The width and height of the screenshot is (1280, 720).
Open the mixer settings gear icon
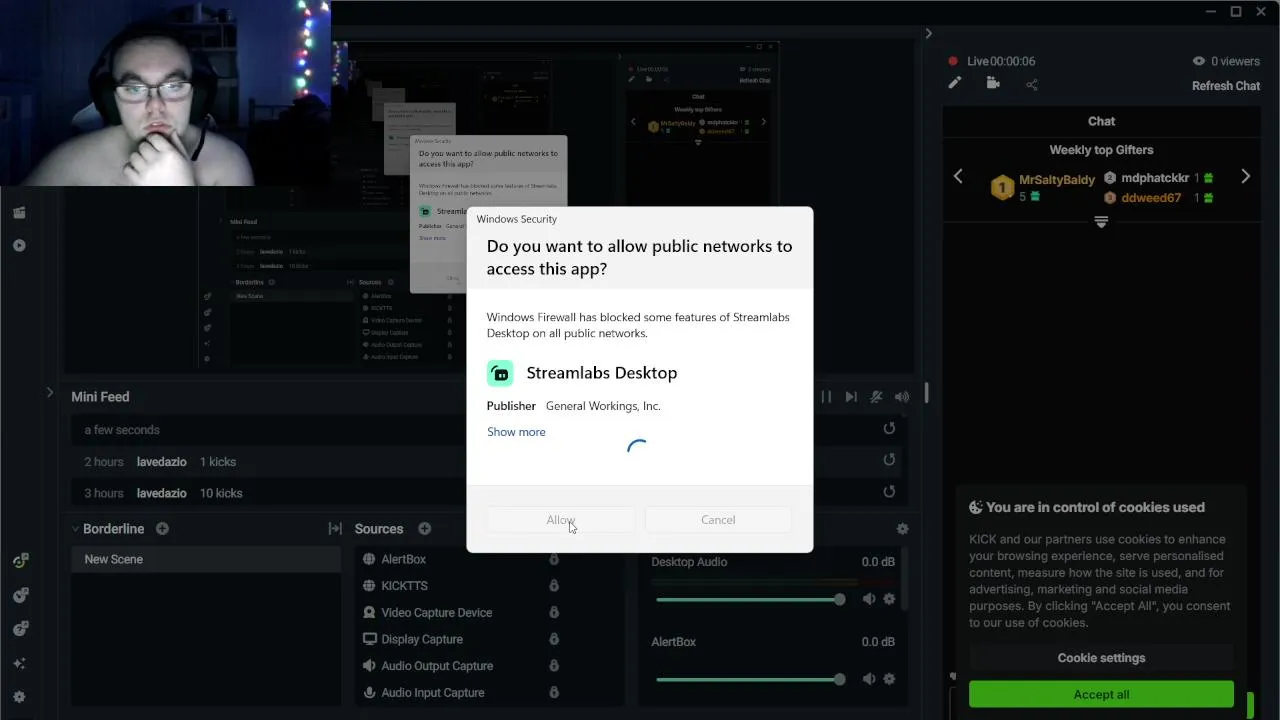[902, 529]
